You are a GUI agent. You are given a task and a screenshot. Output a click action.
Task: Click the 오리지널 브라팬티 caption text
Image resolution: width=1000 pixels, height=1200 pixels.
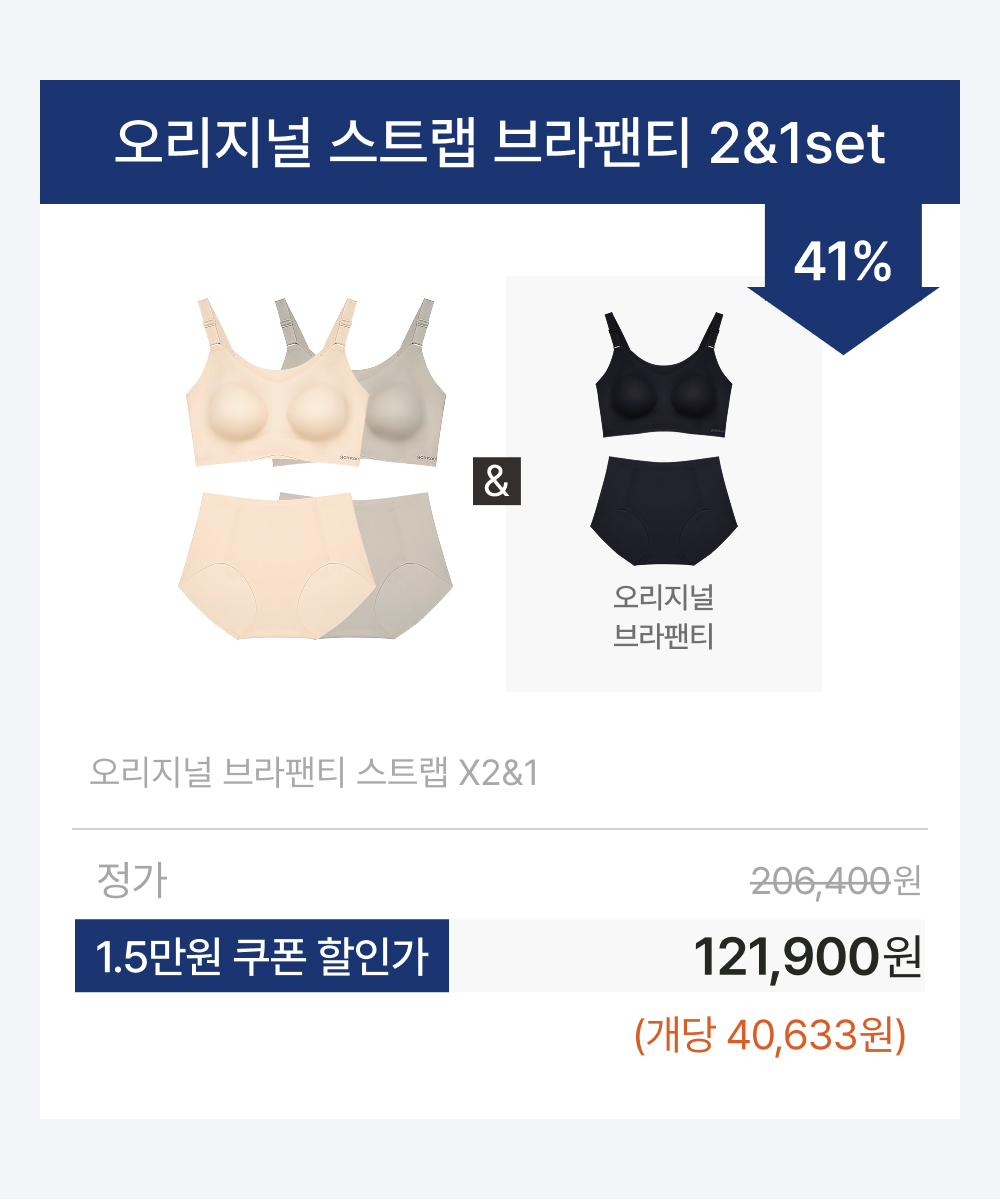[663, 617]
